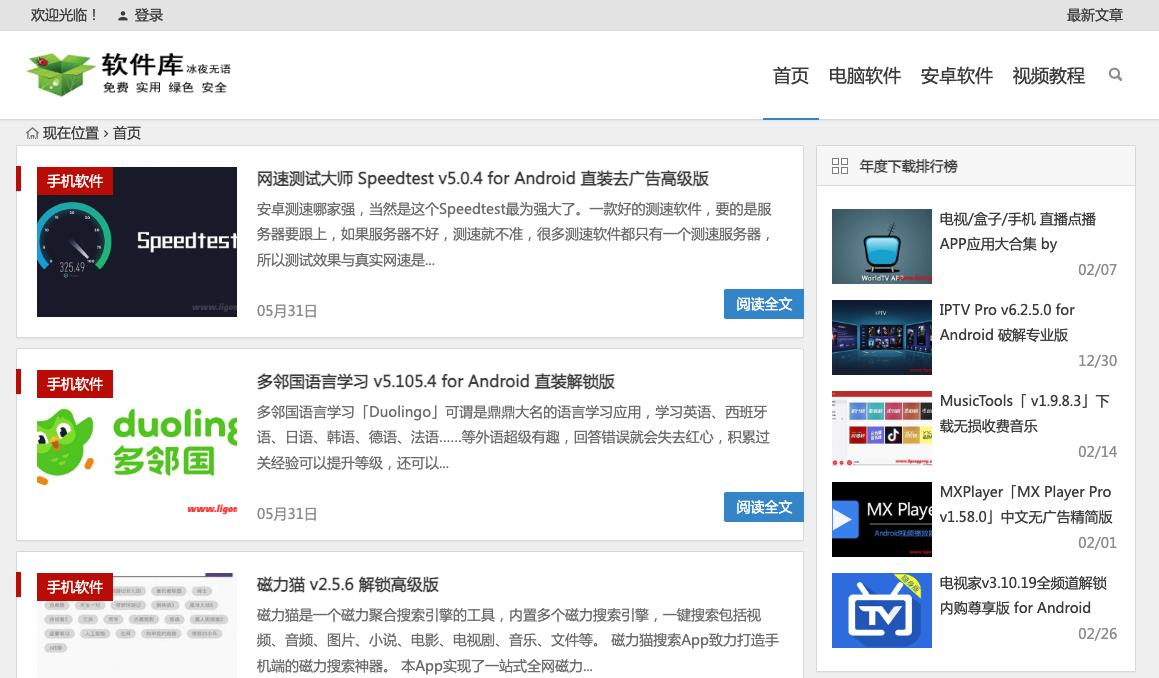Open the MX Player thumbnail
Screen dimensions: 1159x678
click(x=882, y=519)
